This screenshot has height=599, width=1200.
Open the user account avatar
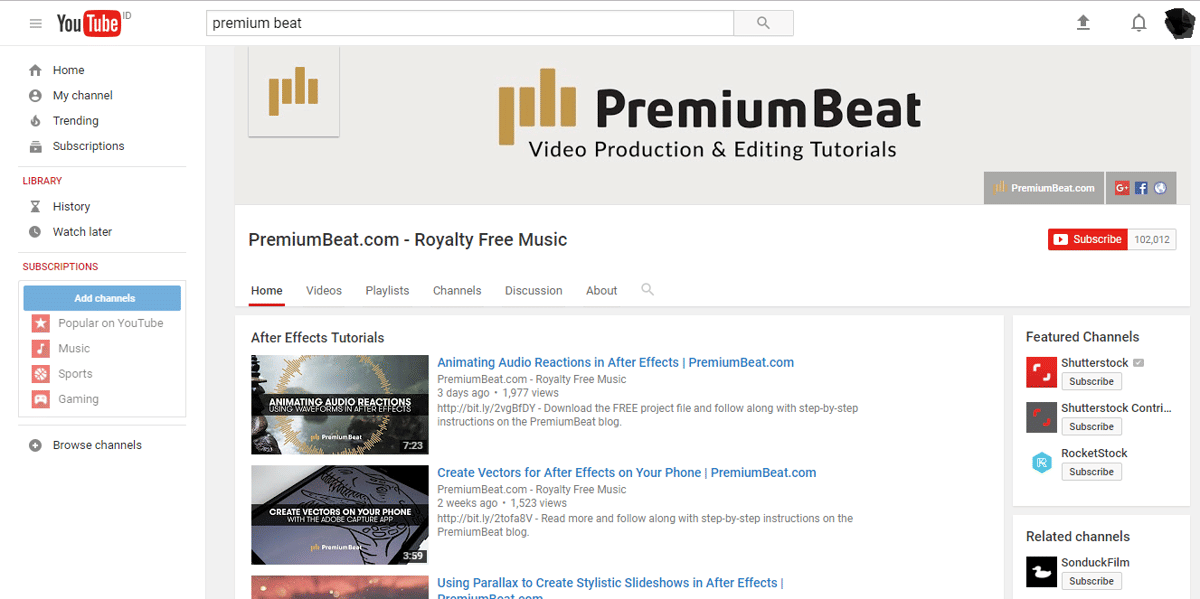pos(1180,23)
